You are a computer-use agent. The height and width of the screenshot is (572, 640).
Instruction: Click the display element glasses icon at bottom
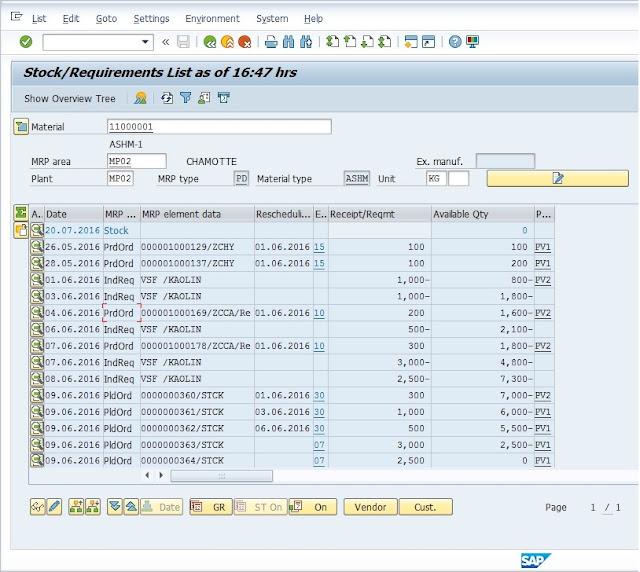pos(38,507)
